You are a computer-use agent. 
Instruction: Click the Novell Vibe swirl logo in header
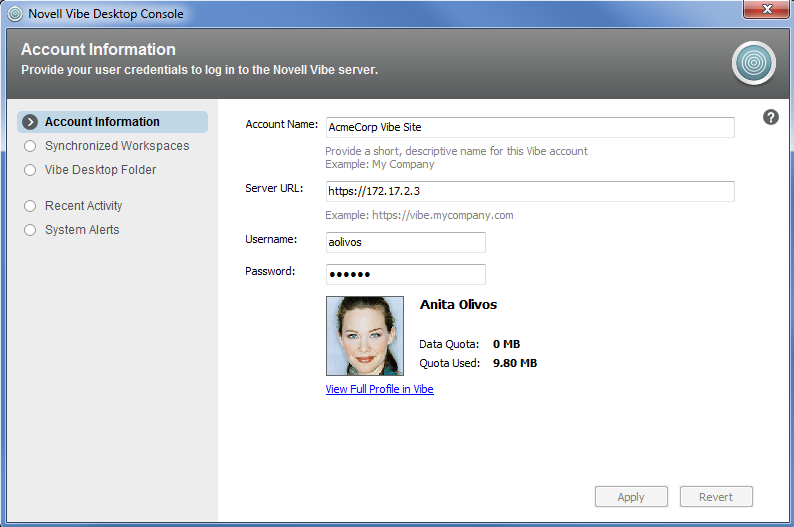tap(752, 63)
